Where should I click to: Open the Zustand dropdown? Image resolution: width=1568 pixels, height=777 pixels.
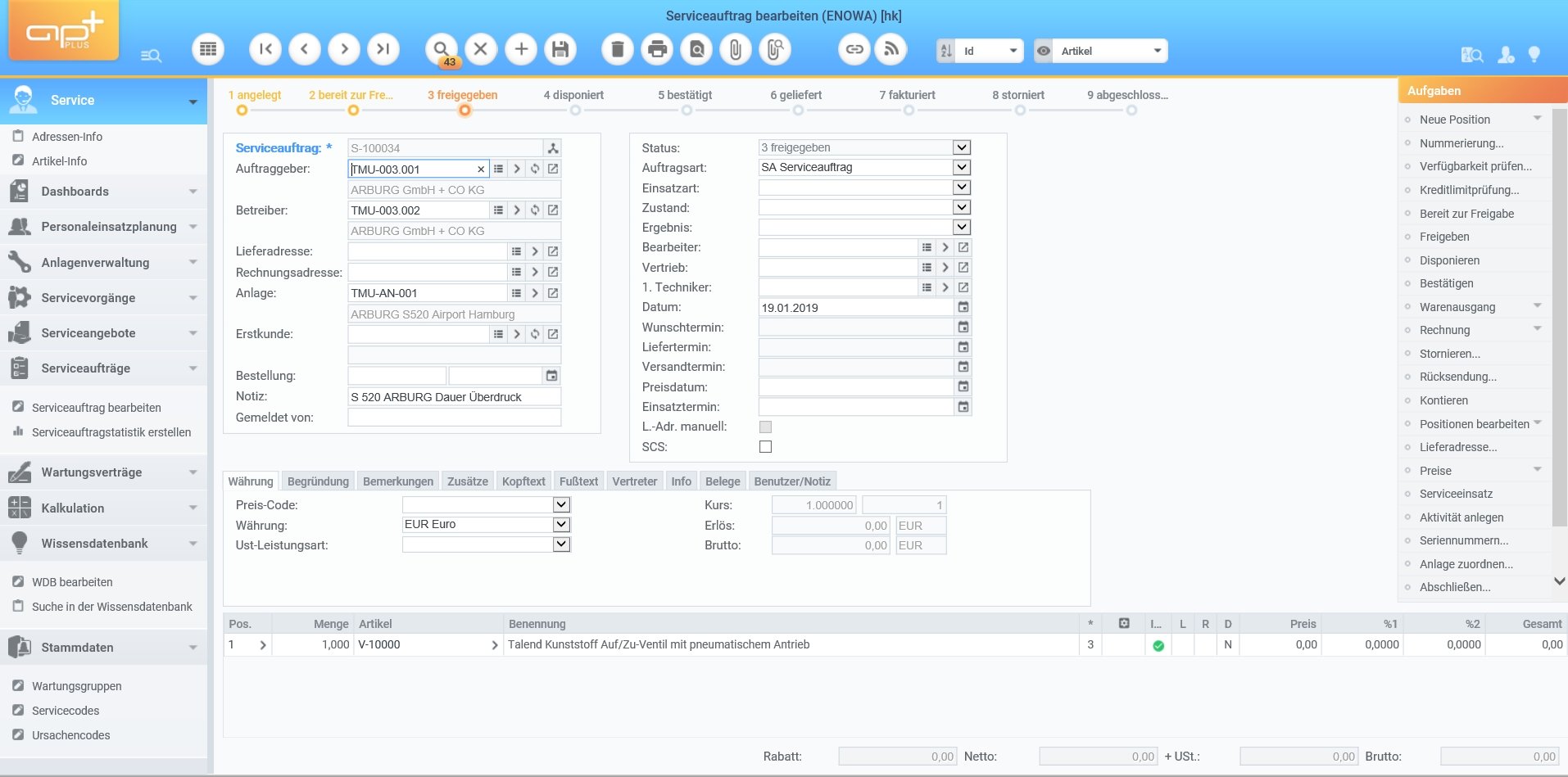tap(962, 207)
